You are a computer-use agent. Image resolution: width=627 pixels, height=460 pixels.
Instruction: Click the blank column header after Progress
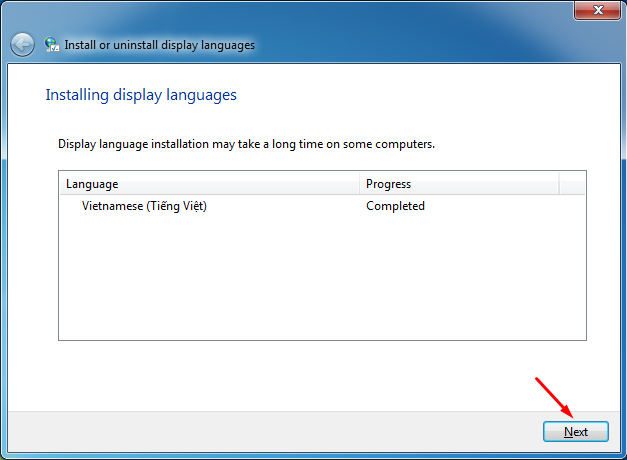(x=572, y=184)
